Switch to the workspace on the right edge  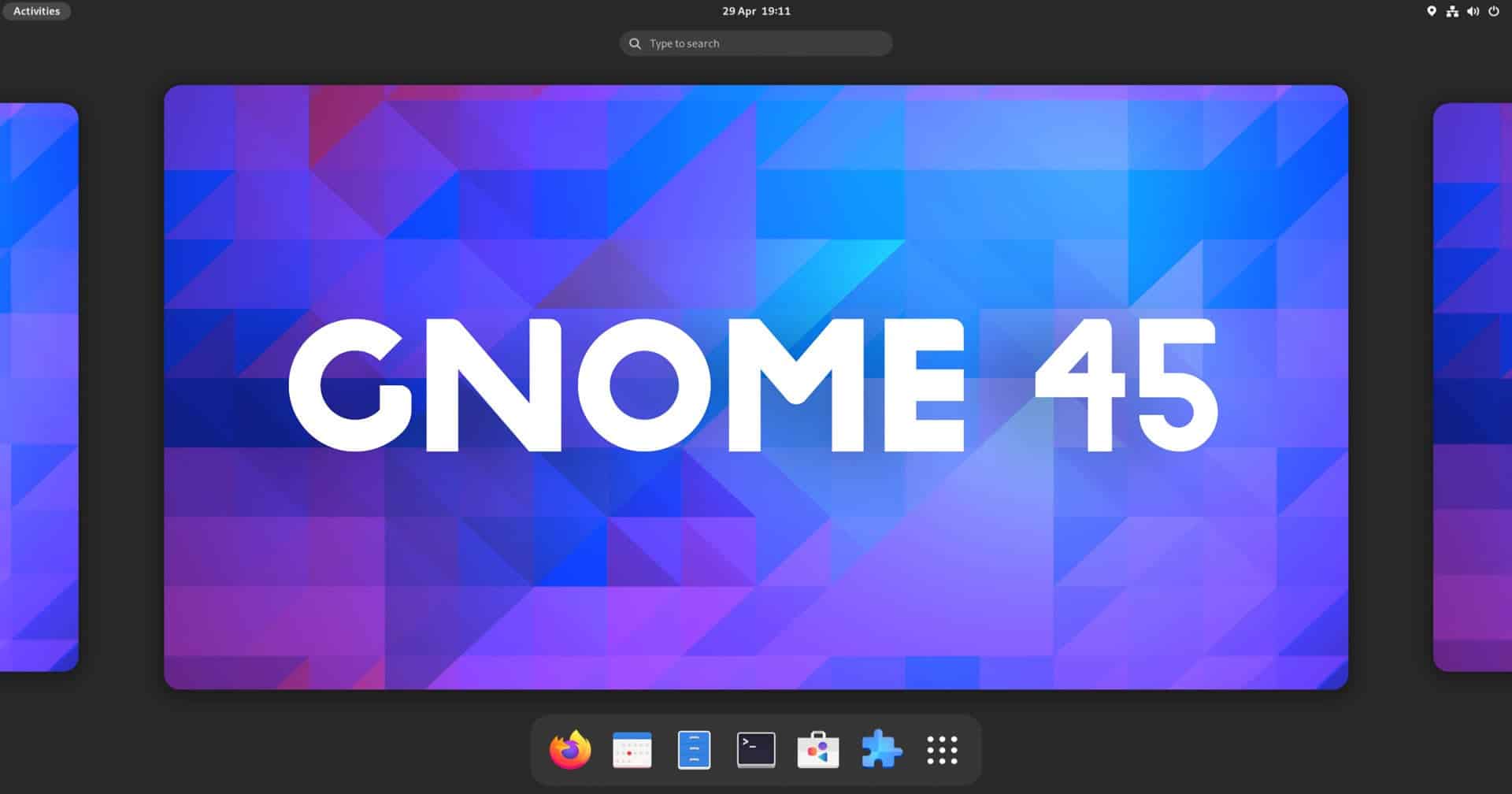click(x=1473, y=387)
